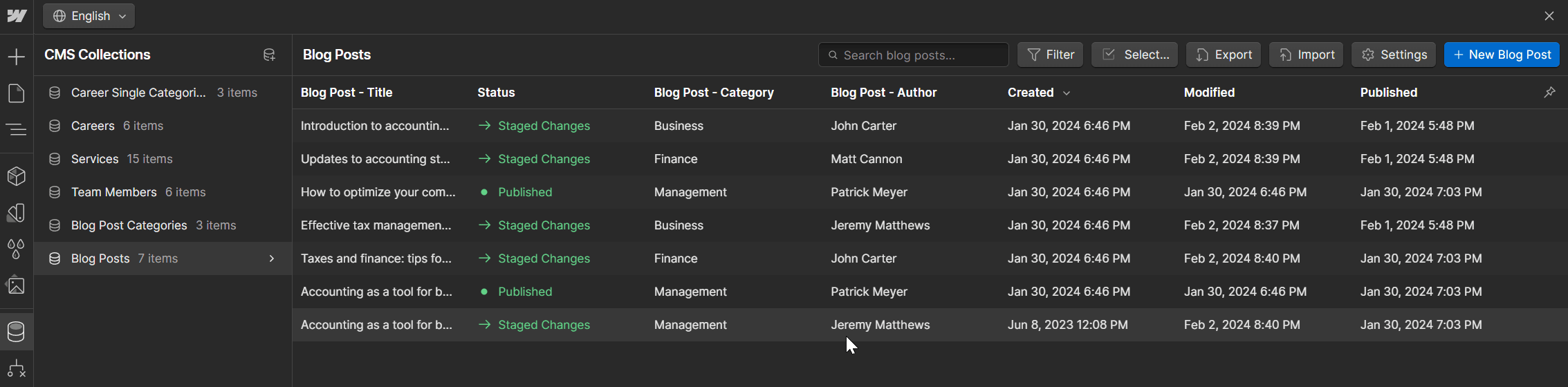Click the Select items checkbox button

tap(1134, 55)
